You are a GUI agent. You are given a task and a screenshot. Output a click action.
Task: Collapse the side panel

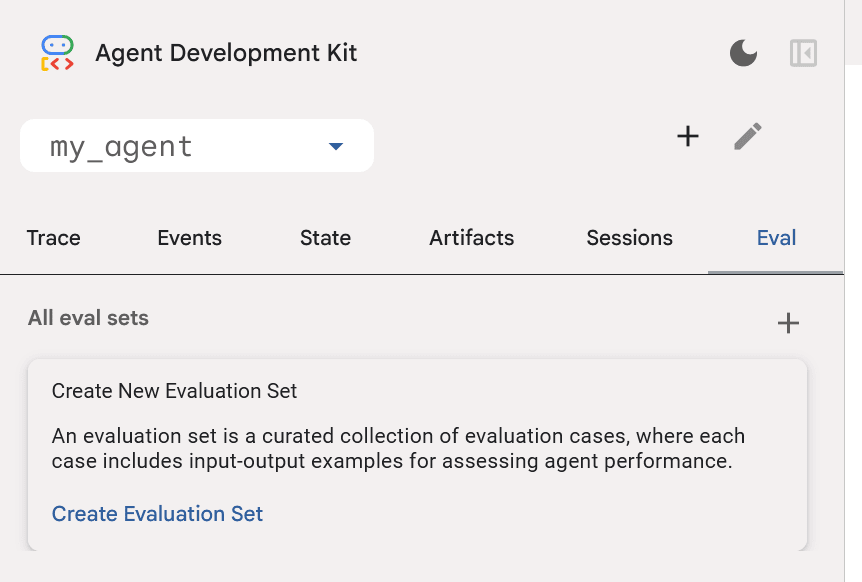(x=803, y=53)
